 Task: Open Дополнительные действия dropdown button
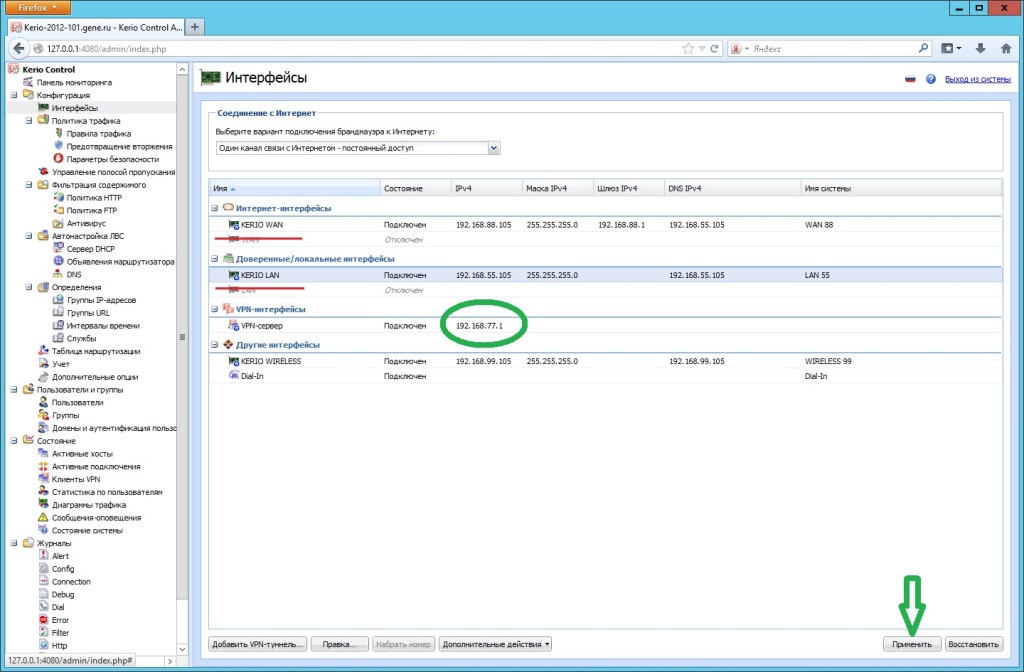495,644
